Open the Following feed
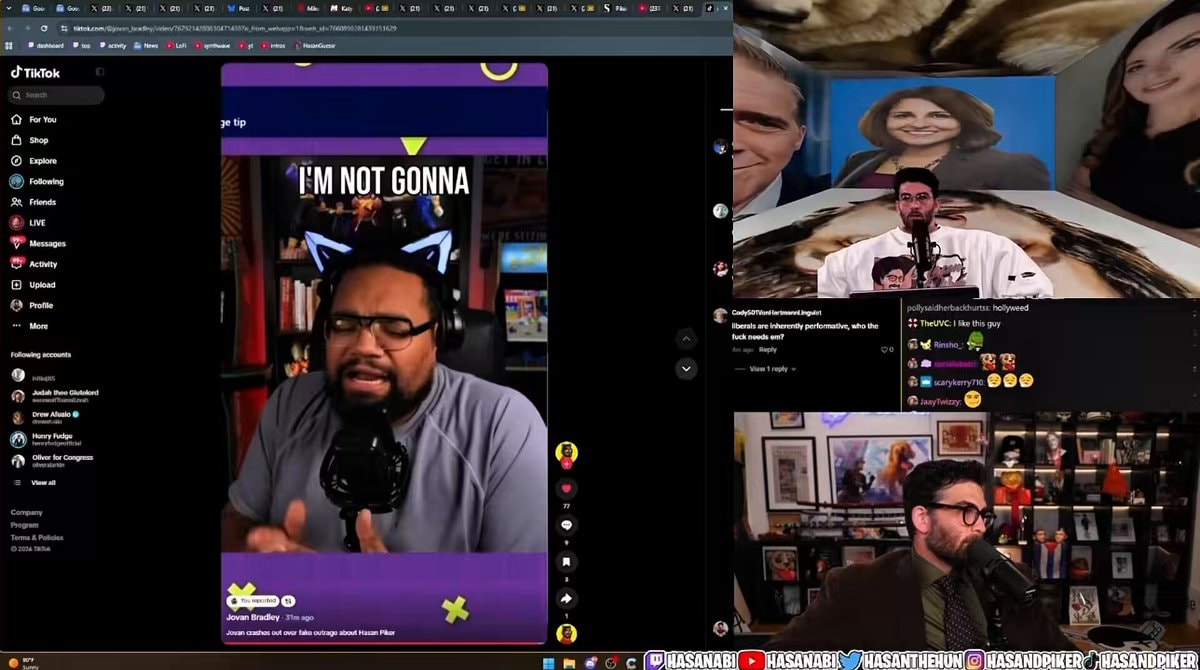This screenshot has height=670, width=1200. [x=37, y=181]
